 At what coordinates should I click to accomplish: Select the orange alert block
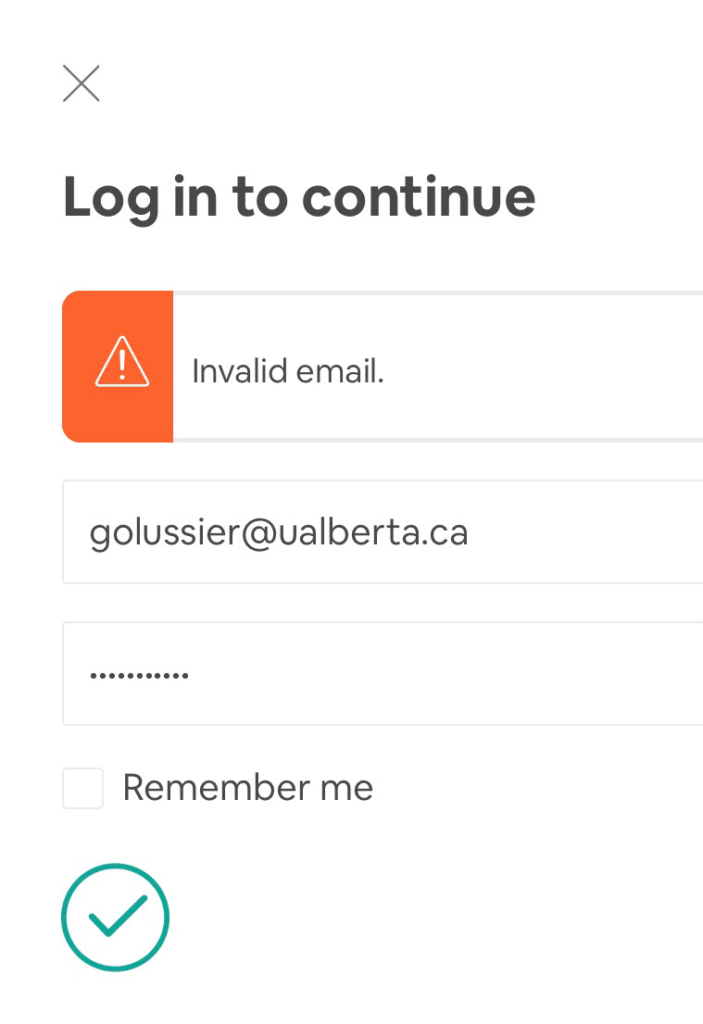118,366
